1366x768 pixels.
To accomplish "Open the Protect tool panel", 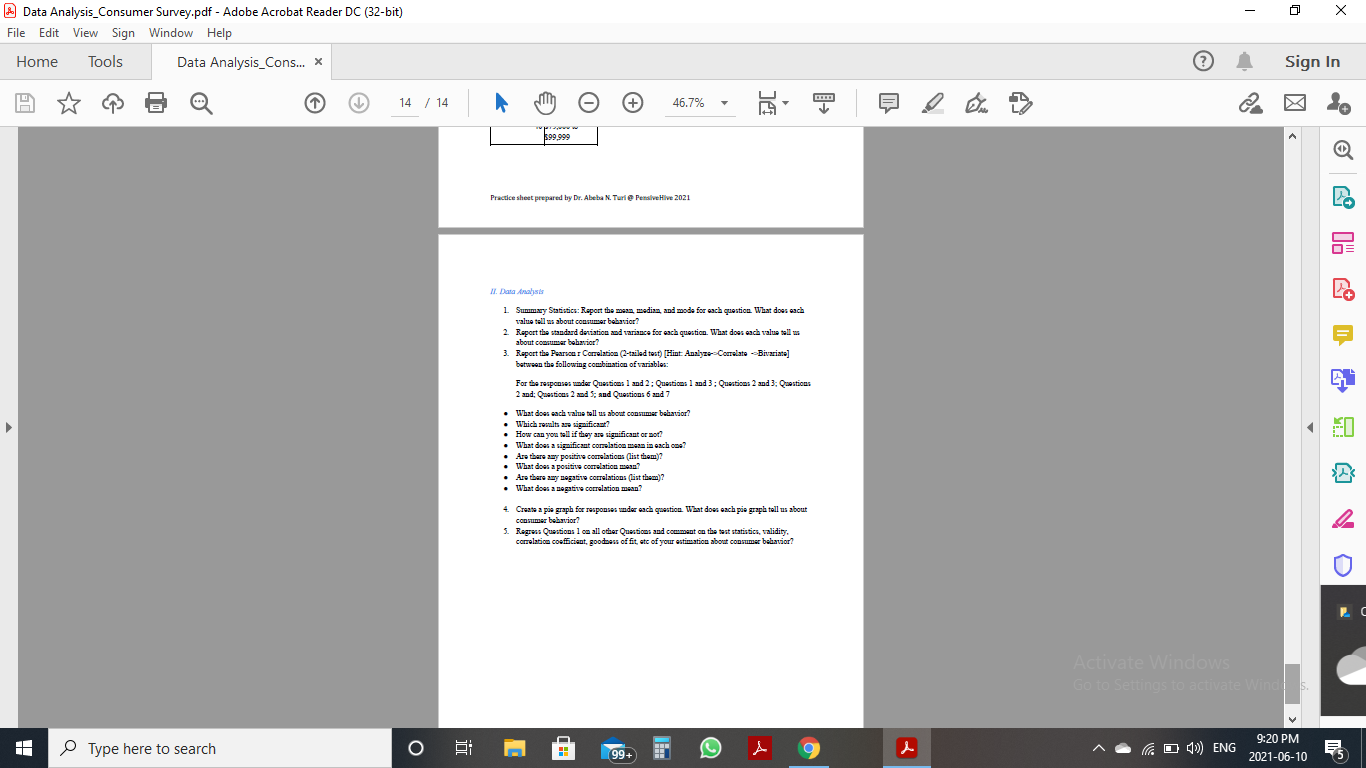I will [x=1343, y=564].
